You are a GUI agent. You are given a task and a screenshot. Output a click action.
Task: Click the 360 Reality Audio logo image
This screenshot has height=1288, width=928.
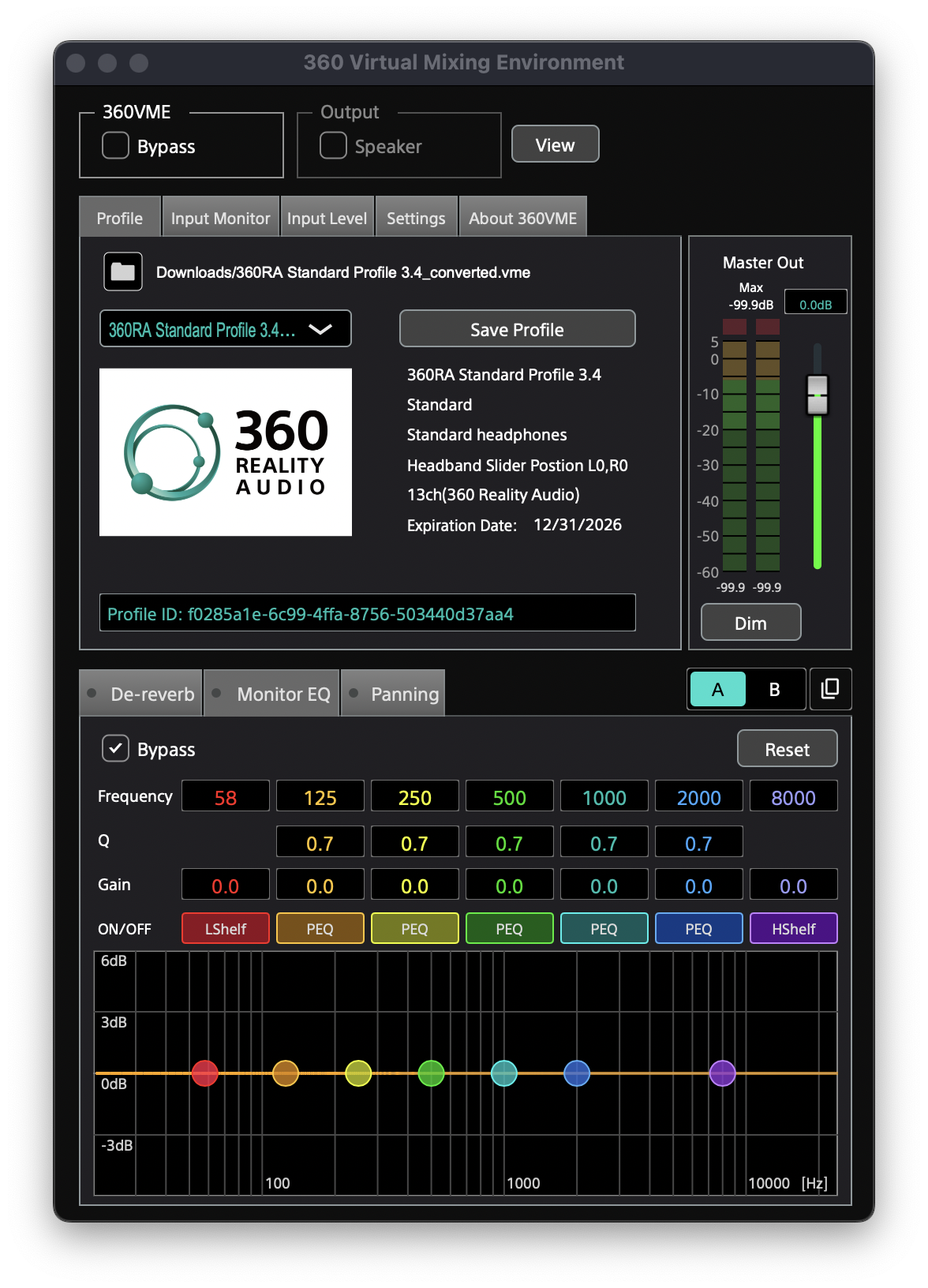coord(226,452)
